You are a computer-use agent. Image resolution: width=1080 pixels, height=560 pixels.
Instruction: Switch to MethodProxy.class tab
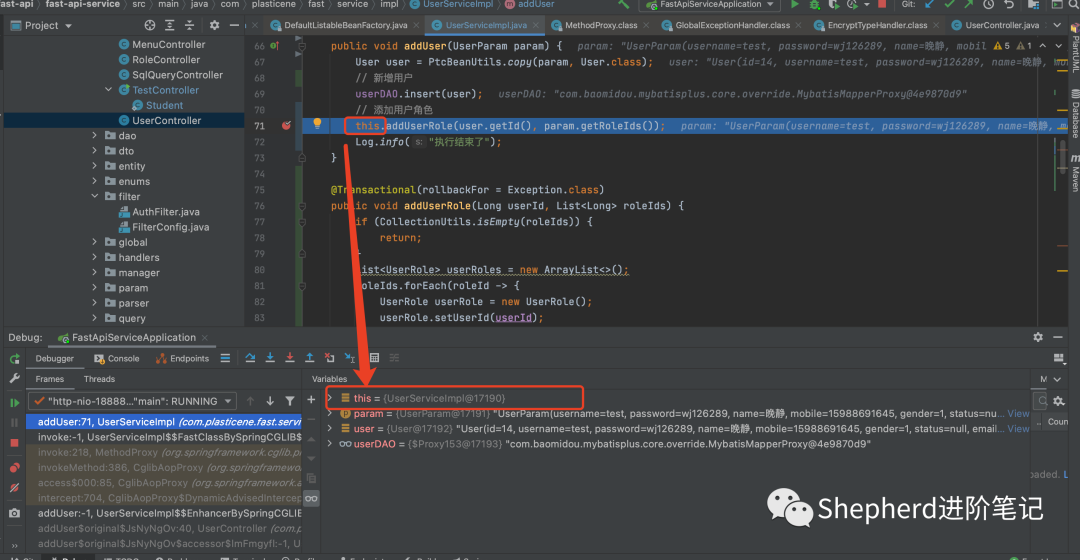(601, 25)
